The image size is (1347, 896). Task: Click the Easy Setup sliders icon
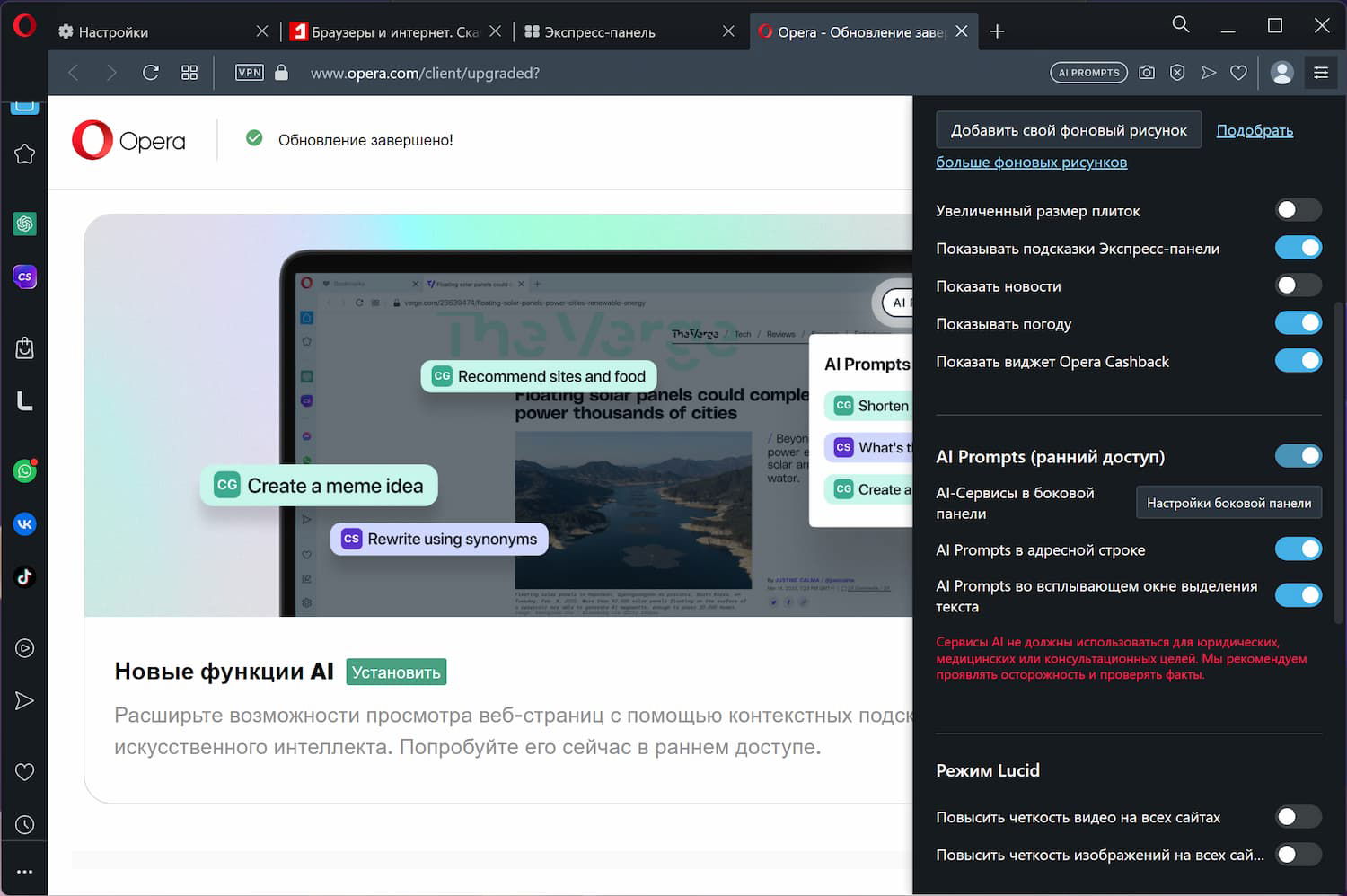1321,73
